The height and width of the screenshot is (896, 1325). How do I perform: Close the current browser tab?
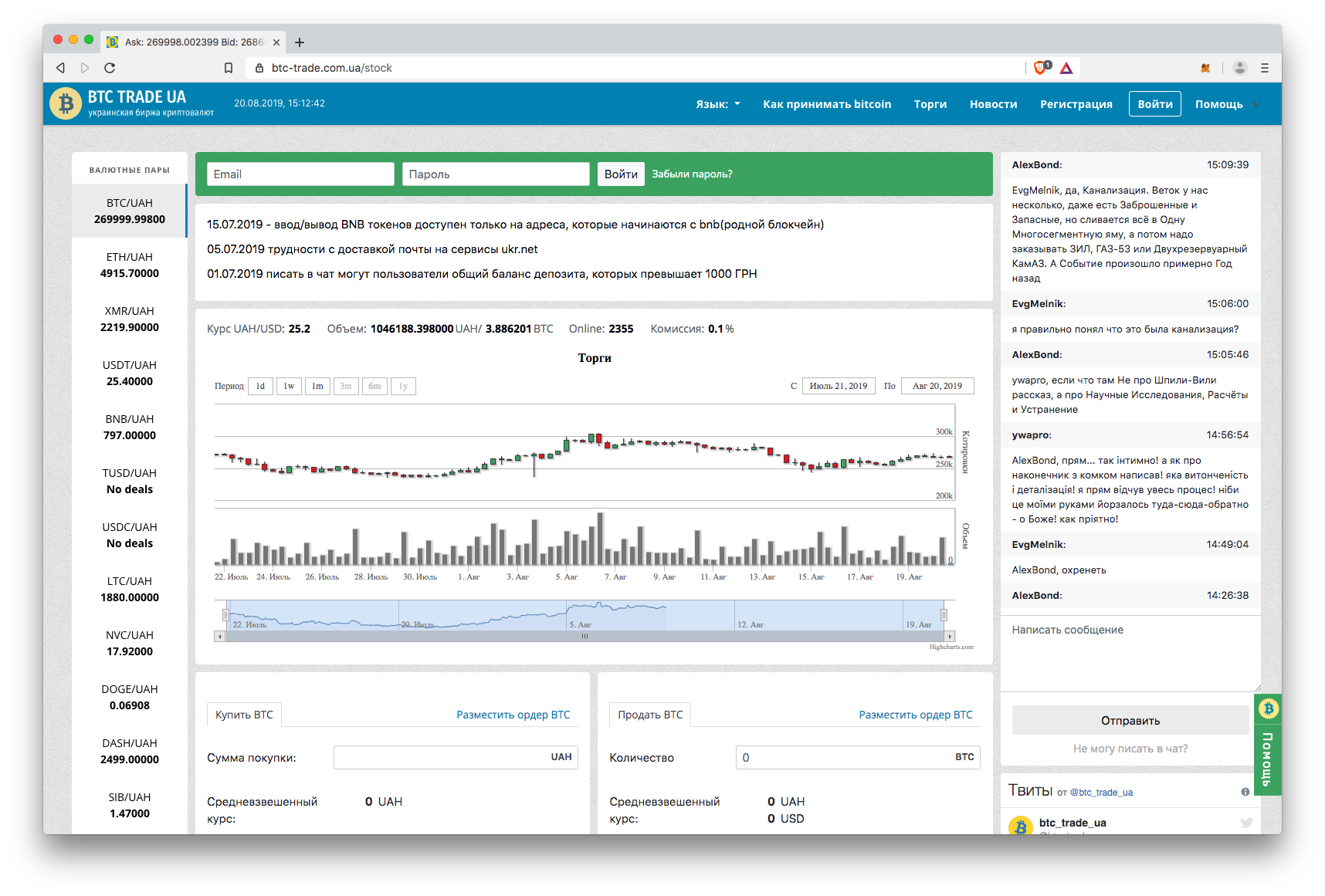tap(276, 42)
